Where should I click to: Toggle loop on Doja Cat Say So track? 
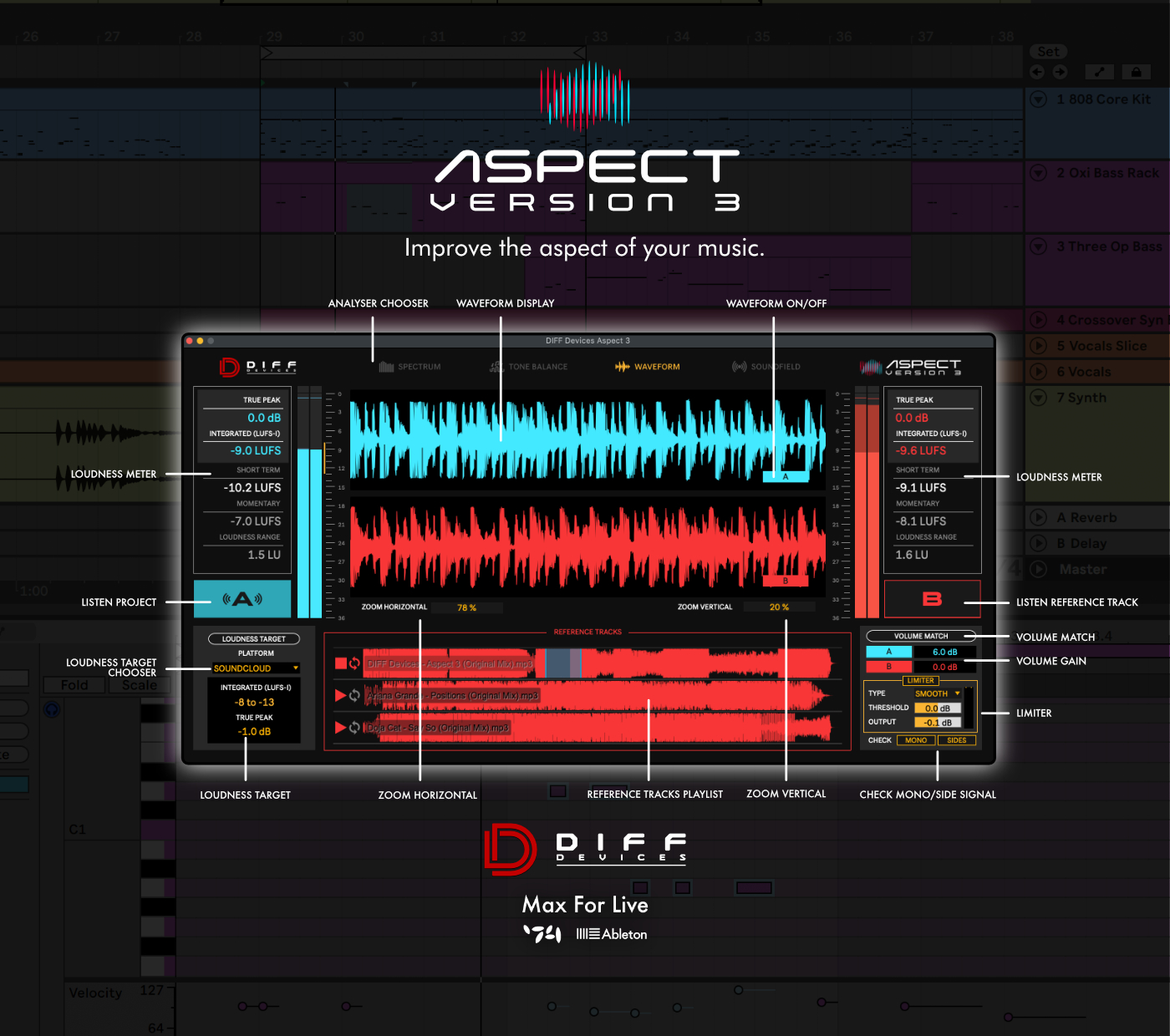(354, 728)
